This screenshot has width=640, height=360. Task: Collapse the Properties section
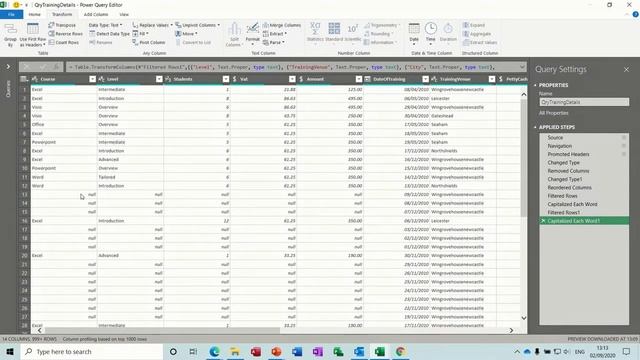coord(535,85)
